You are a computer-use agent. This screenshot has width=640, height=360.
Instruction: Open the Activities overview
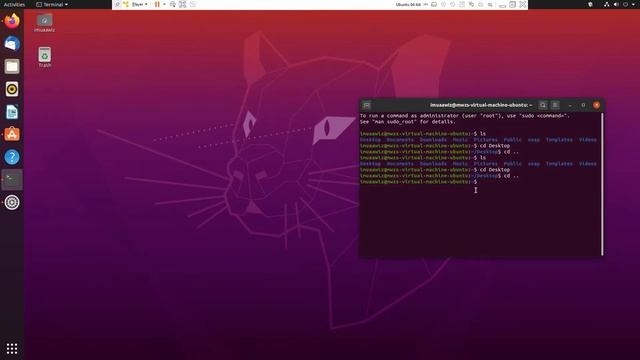click(14, 4)
